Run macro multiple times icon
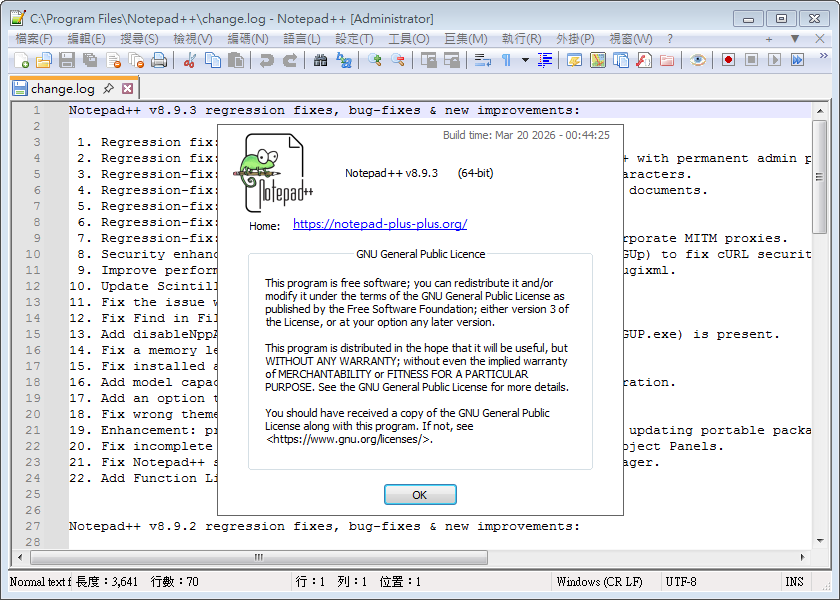 [798, 60]
